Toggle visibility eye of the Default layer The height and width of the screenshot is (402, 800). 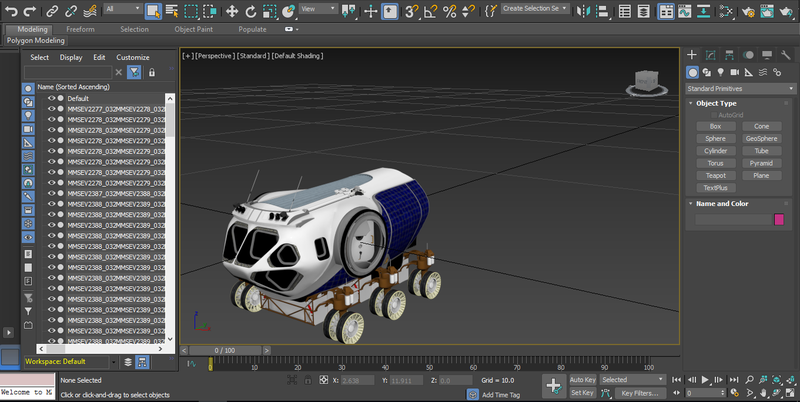51,99
